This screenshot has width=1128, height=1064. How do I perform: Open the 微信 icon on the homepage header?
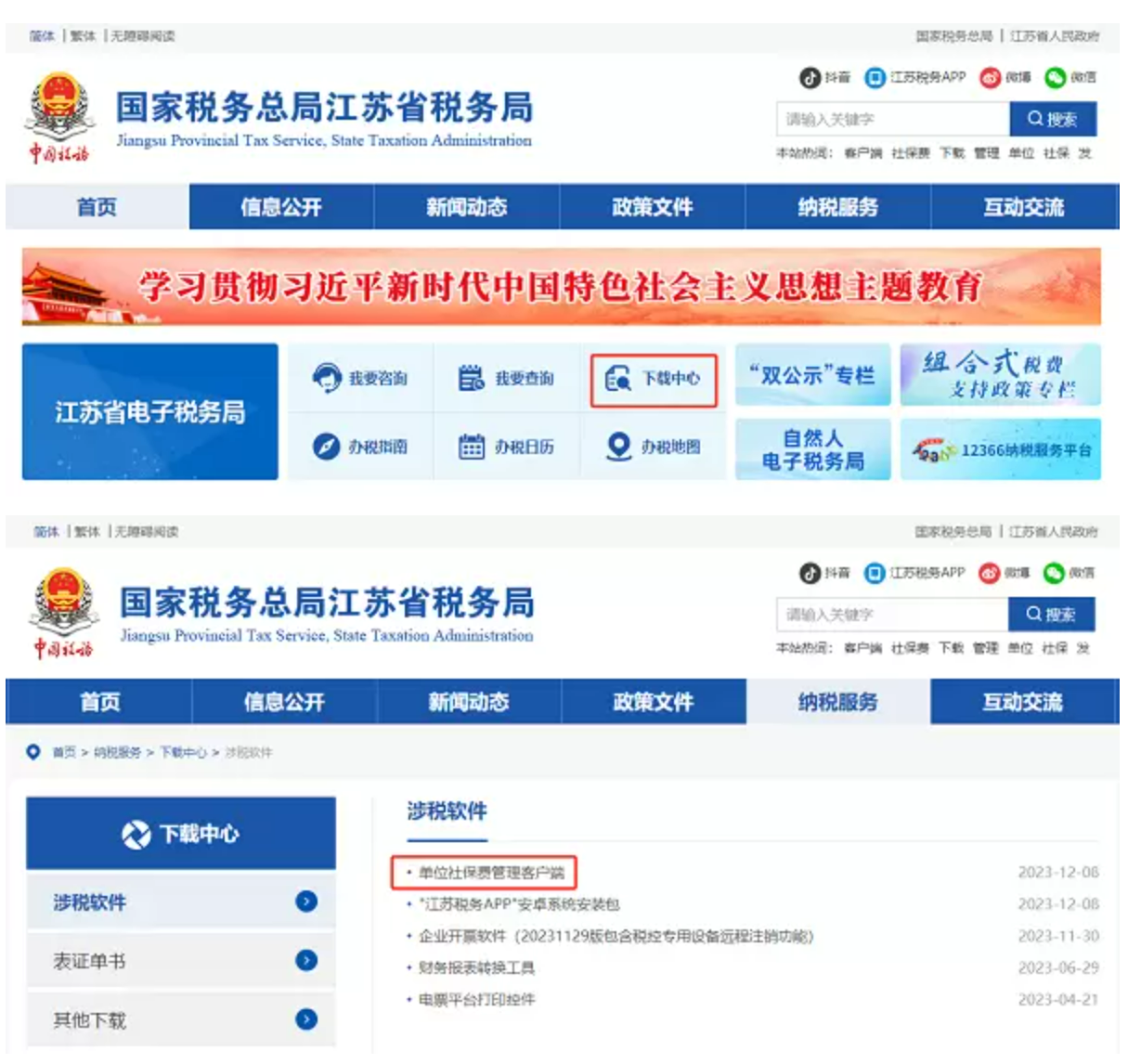pyautogui.click(x=1055, y=78)
